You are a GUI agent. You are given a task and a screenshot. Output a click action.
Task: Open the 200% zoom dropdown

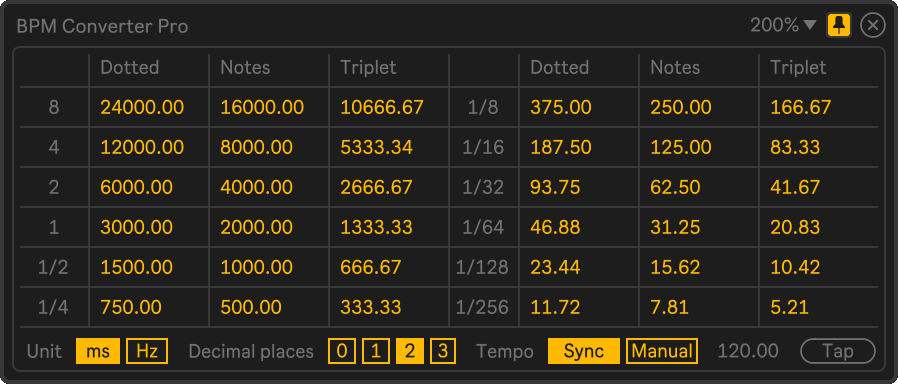point(783,25)
